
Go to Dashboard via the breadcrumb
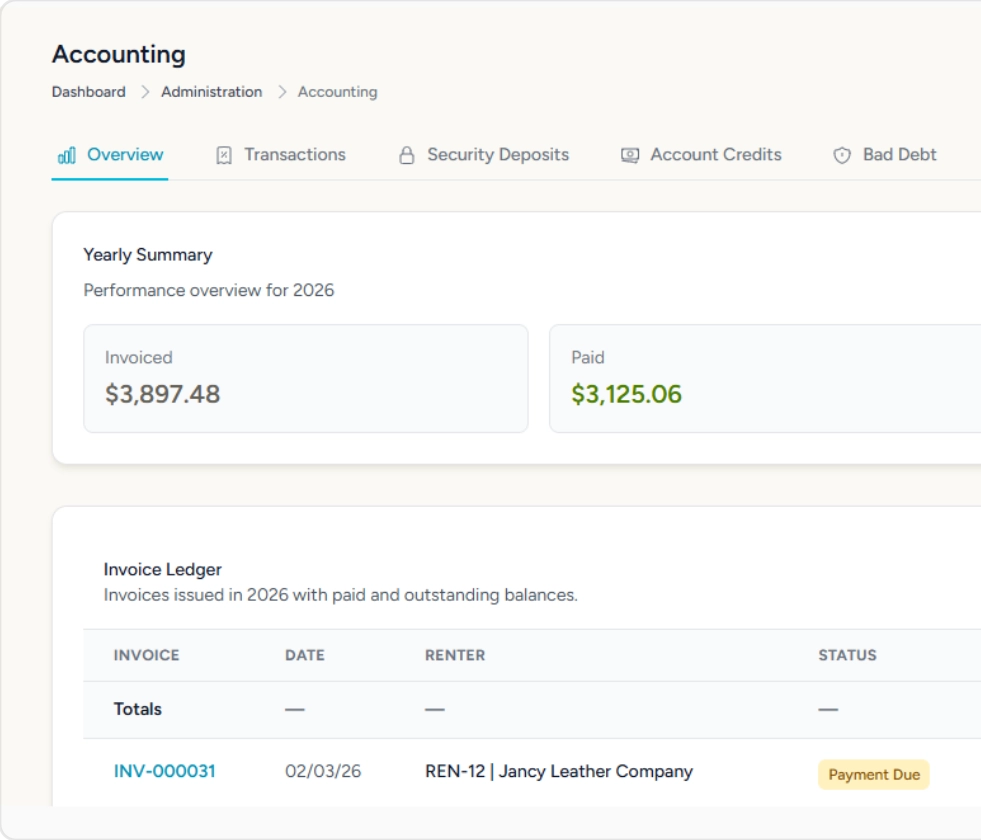(89, 92)
